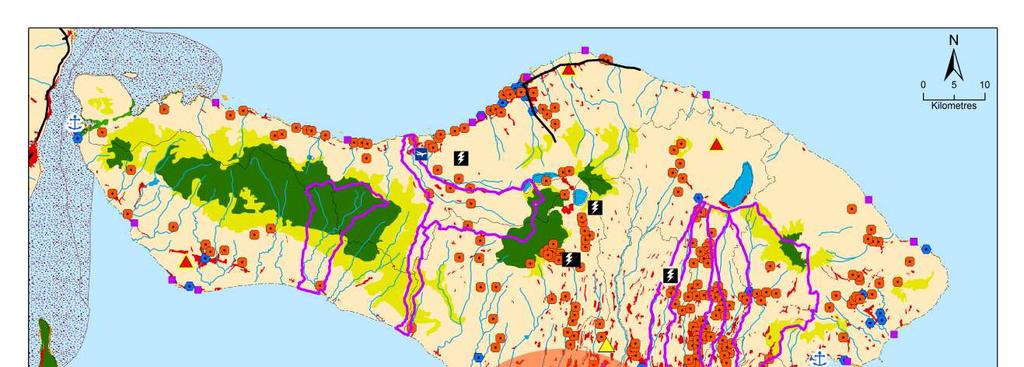Viewport: 1024px width, 367px height.
Task: Select the lightning icon left of purple catchments
Action: 670,276
